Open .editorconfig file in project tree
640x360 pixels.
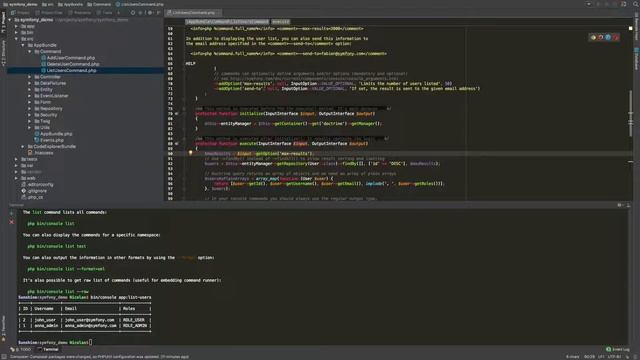(x=37, y=184)
